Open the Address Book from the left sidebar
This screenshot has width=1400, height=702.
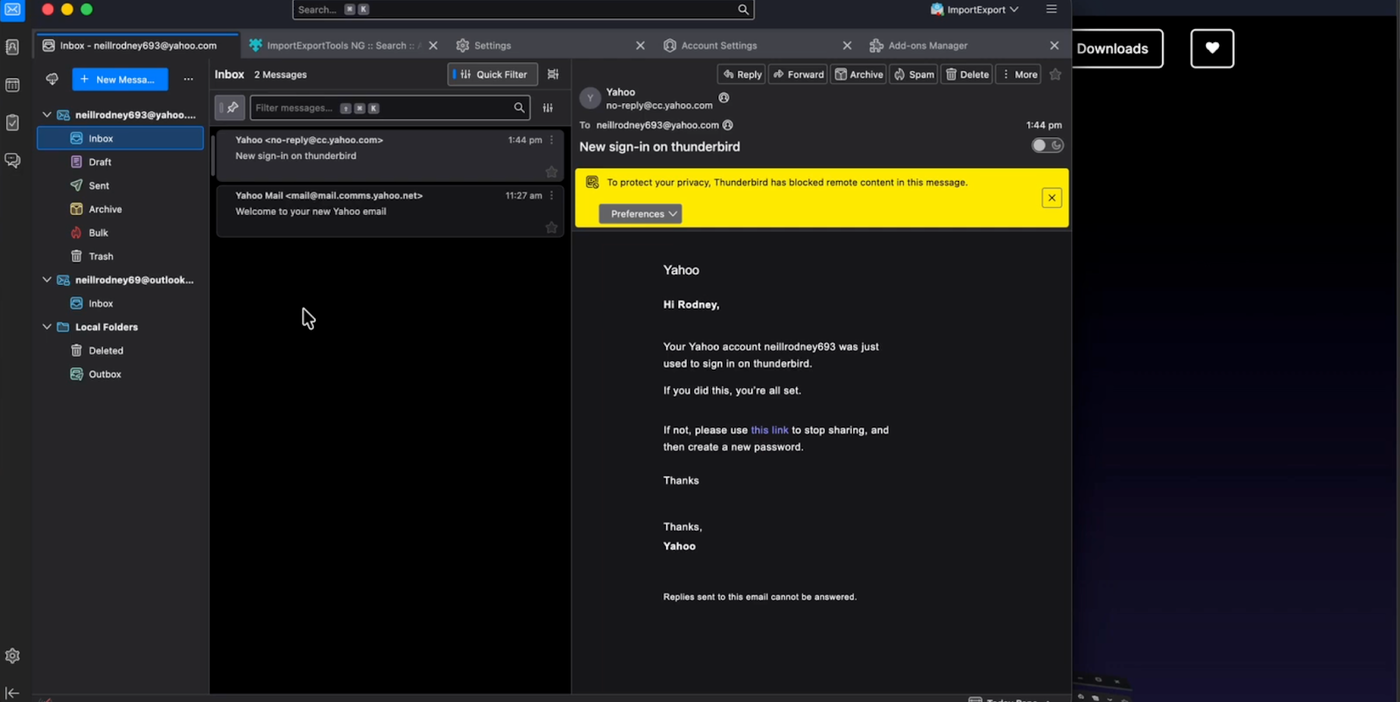13,47
